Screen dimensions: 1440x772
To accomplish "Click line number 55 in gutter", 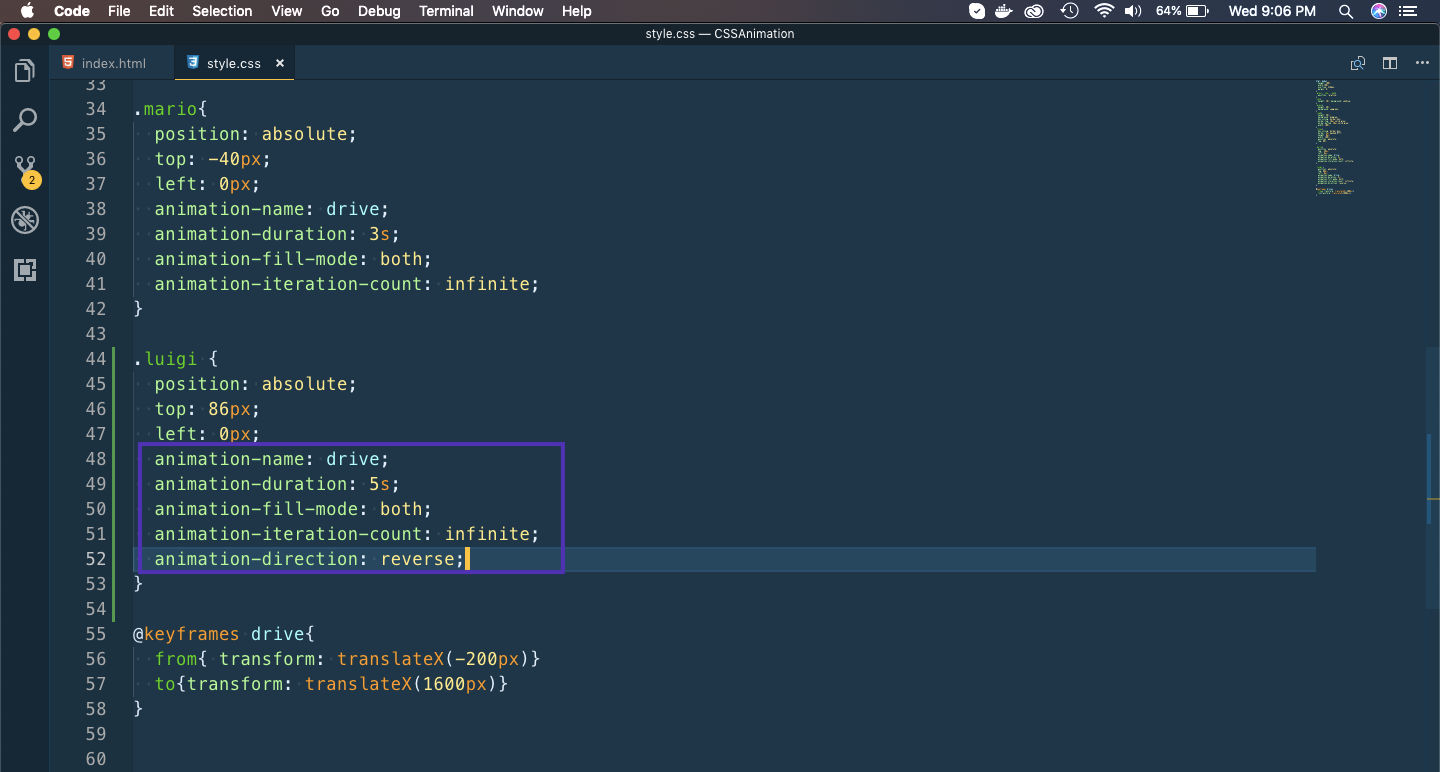I will coord(96,634).
